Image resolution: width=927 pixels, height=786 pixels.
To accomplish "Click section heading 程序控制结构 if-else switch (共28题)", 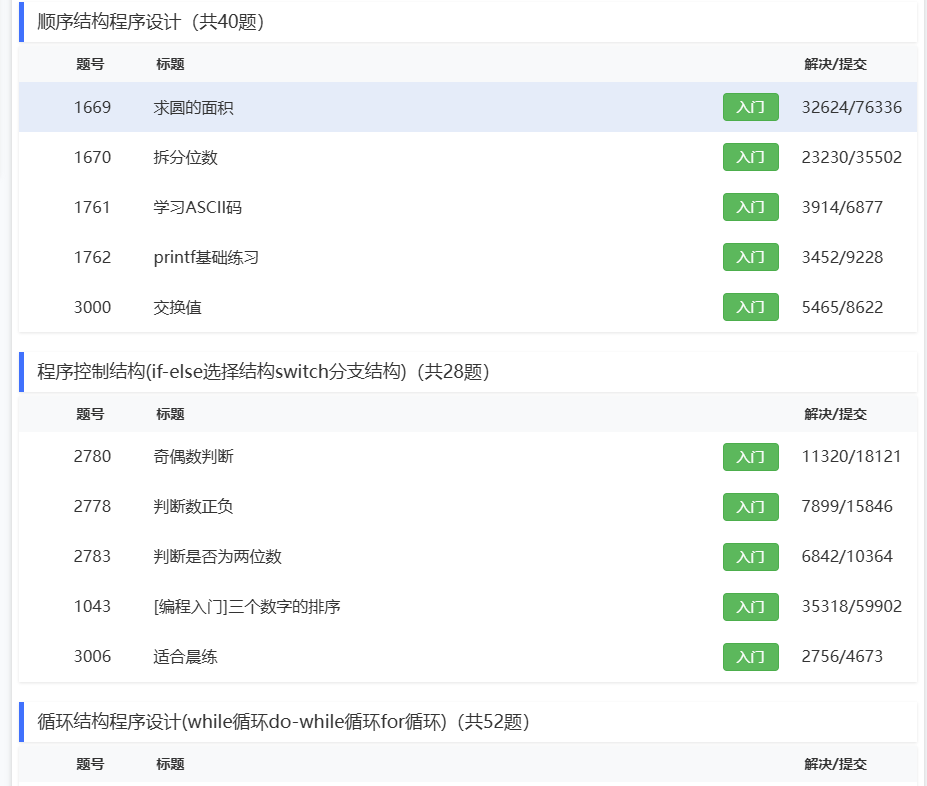I will pyautogui.click(x=264, y=372).
